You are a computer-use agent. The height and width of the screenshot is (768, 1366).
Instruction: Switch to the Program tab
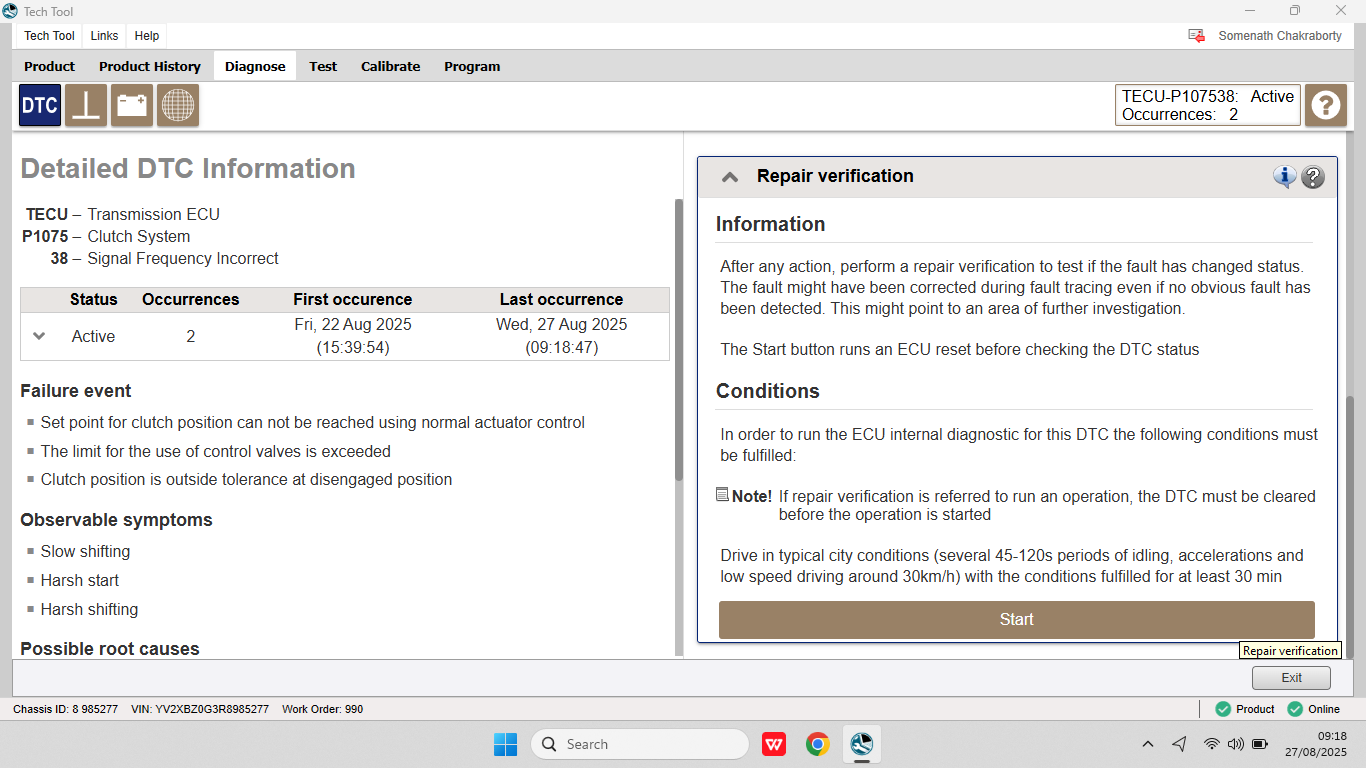472,66
